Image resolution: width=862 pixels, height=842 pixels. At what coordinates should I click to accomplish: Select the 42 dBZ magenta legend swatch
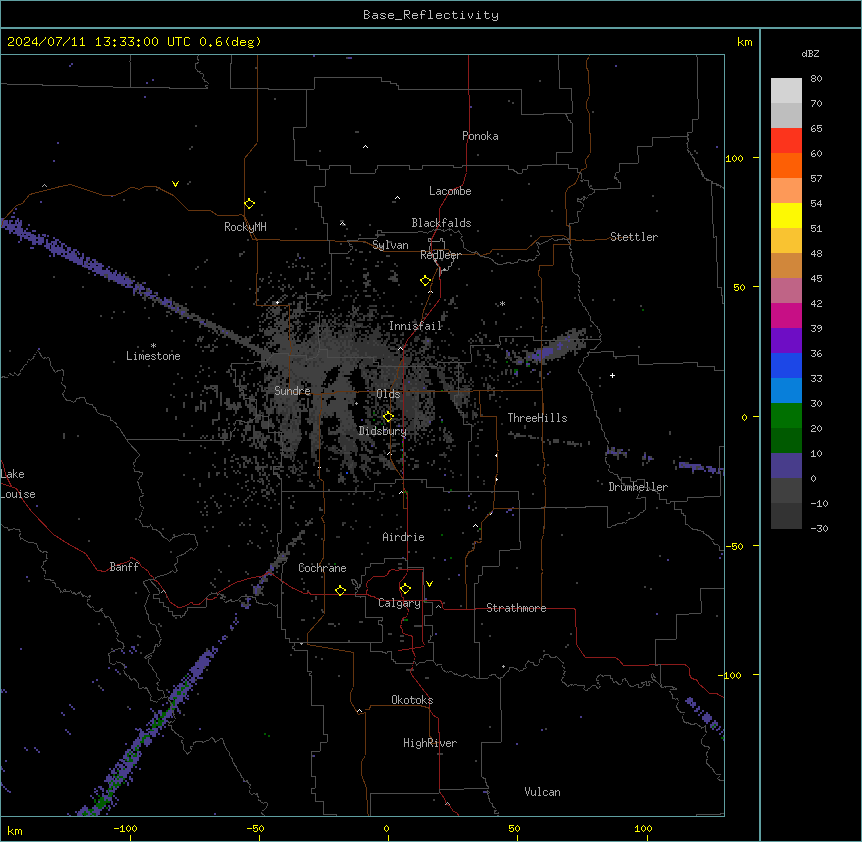pos(786,315)
